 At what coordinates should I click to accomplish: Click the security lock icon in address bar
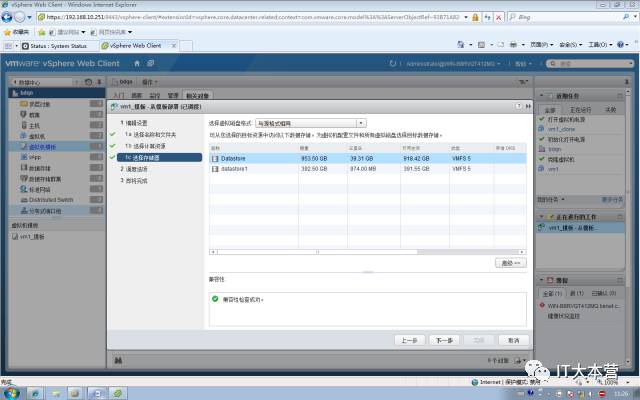point(475,17)
